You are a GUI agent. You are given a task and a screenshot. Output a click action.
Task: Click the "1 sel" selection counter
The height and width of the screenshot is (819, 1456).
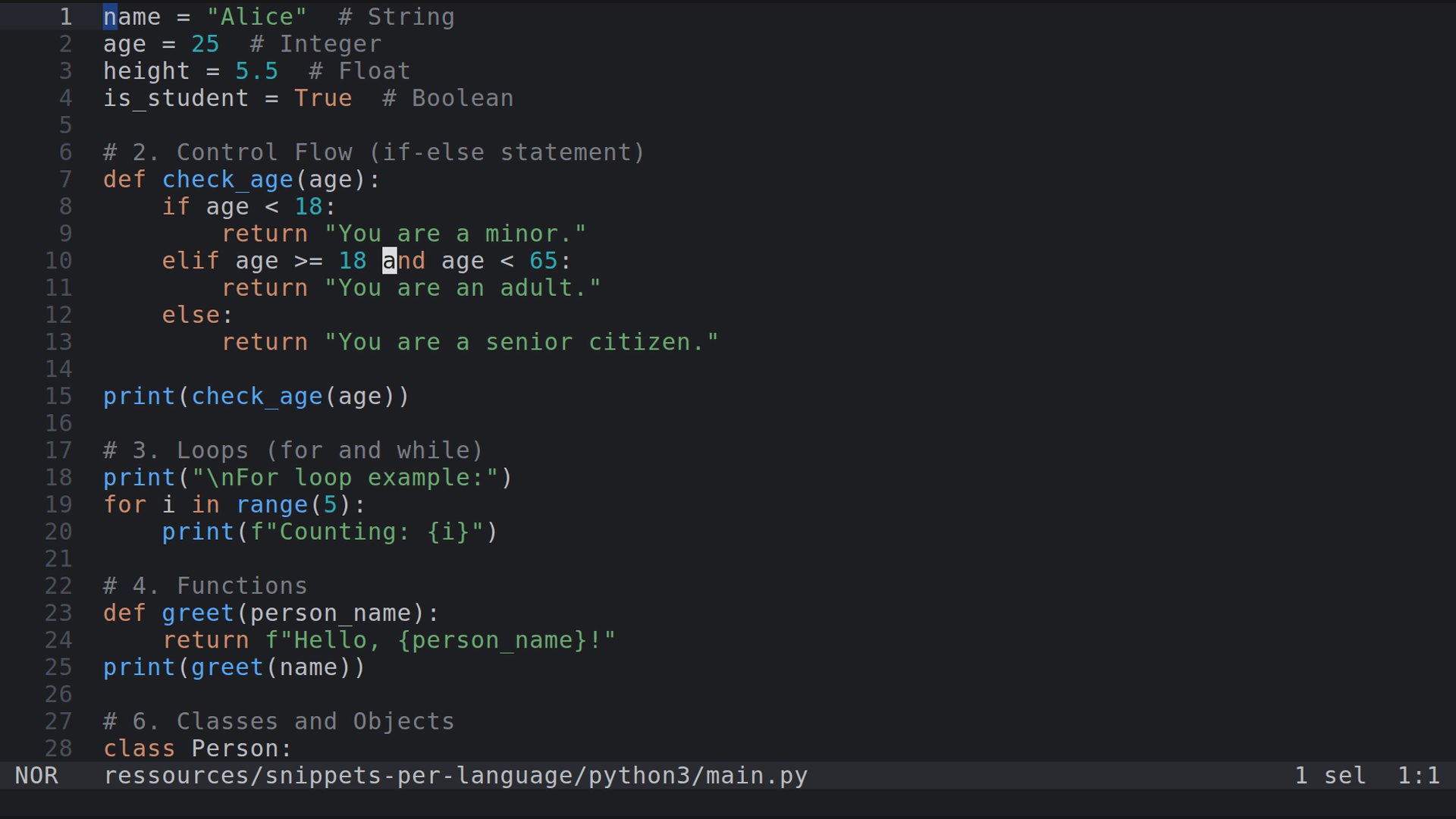tap(1329, 775)
